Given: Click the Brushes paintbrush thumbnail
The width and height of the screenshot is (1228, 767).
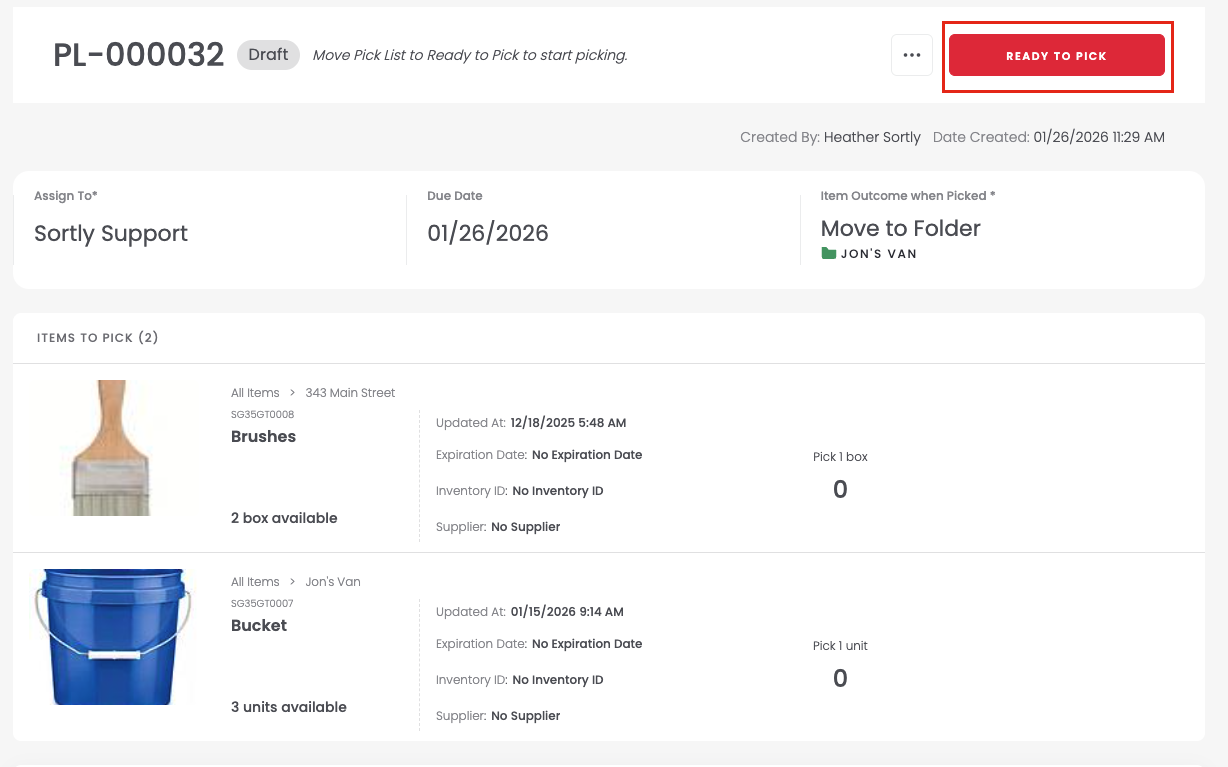Looking at the screenshot, I should (x=97, y=447).
